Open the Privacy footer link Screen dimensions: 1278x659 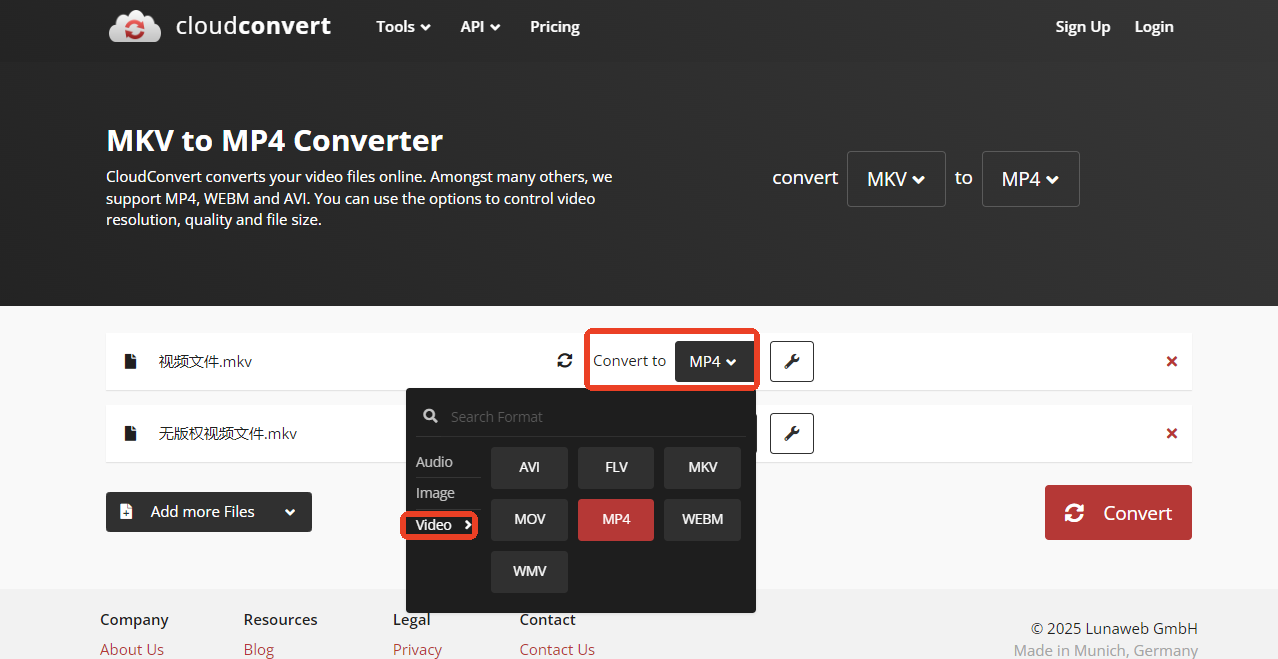[417, 649]
